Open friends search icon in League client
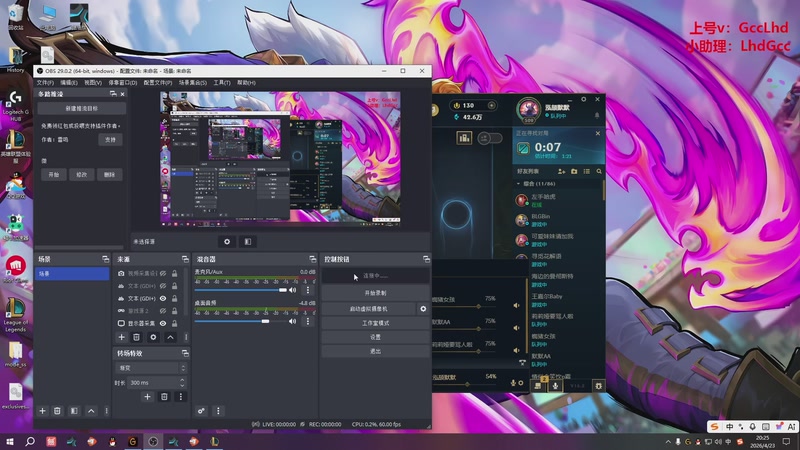Screen dimensions: 800x450 [x=599, y=171]
